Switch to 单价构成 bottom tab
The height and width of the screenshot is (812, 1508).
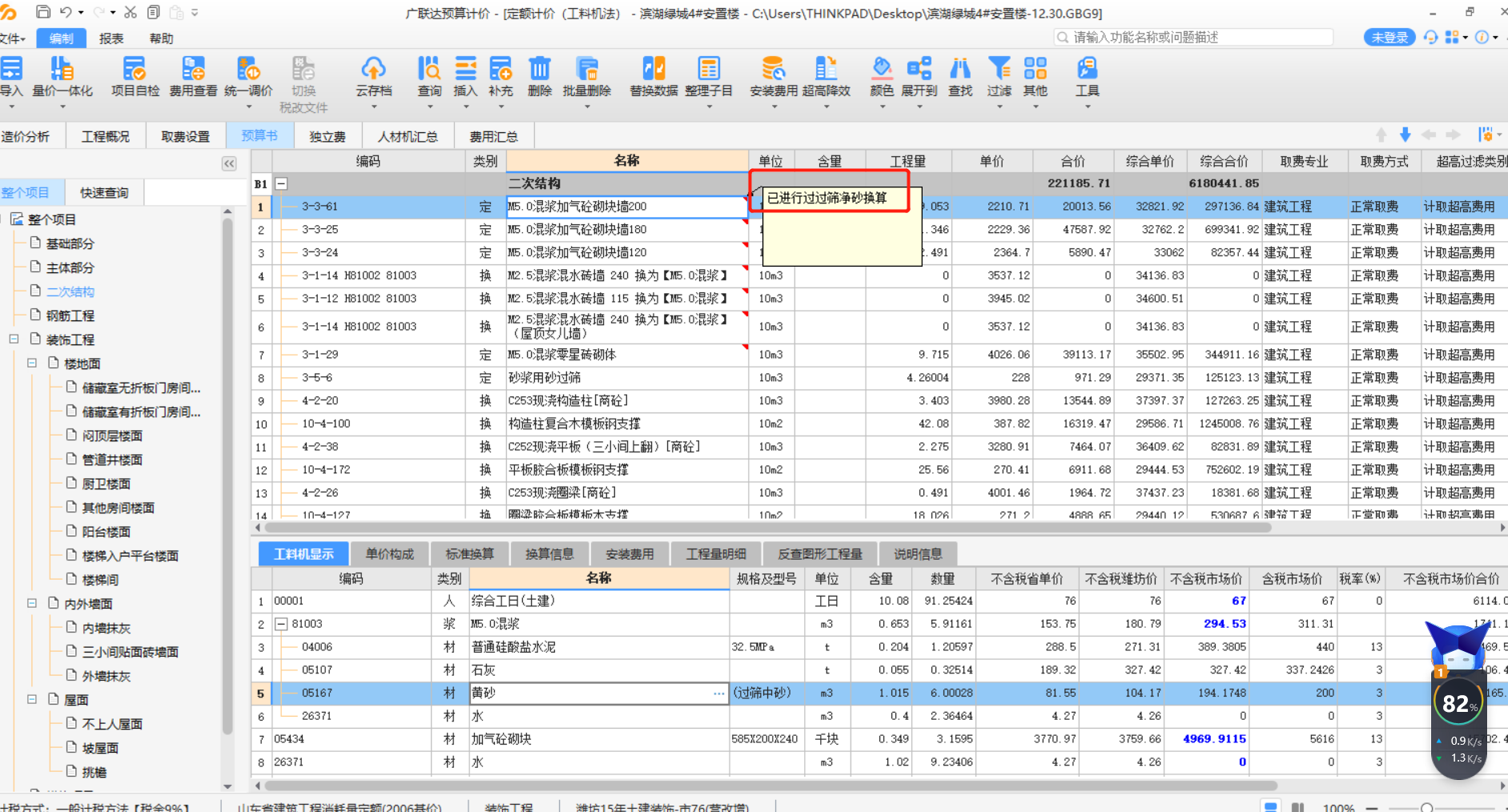tap(389, 554)
